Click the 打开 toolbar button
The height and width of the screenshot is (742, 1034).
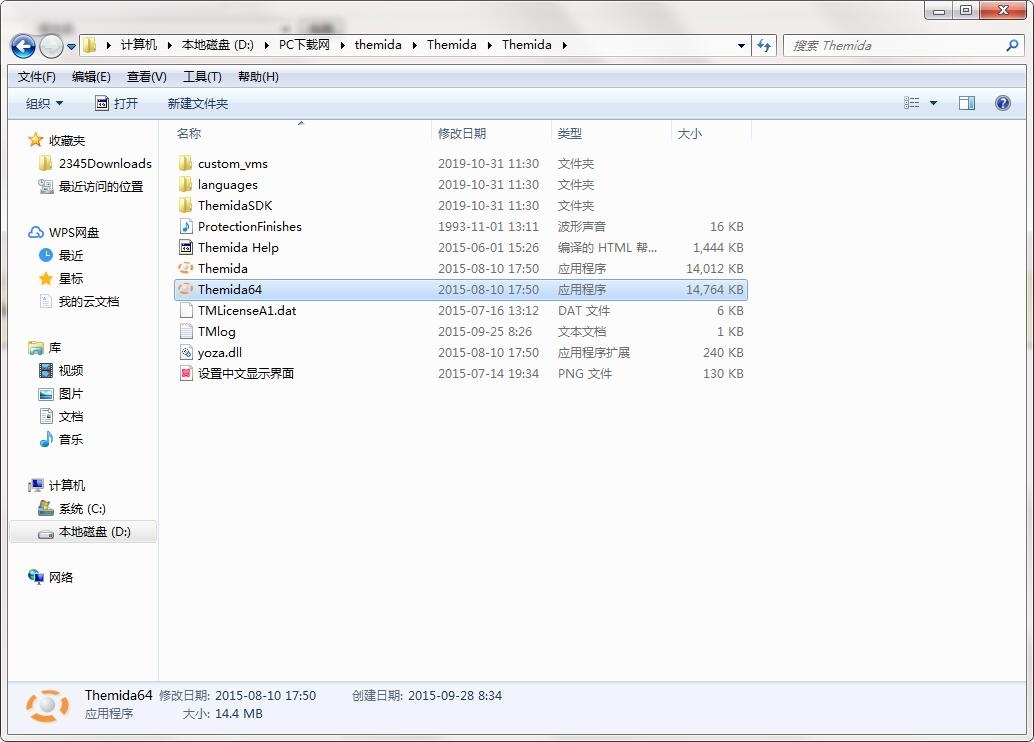117,104
